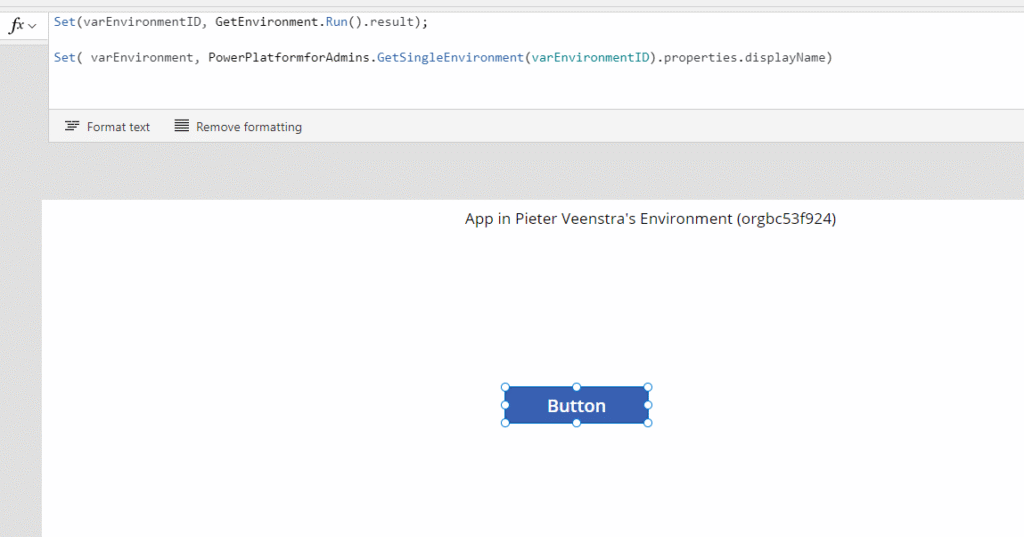
Task: Open the fx formula dropdown chevron
Action: (x=33, y=27)
